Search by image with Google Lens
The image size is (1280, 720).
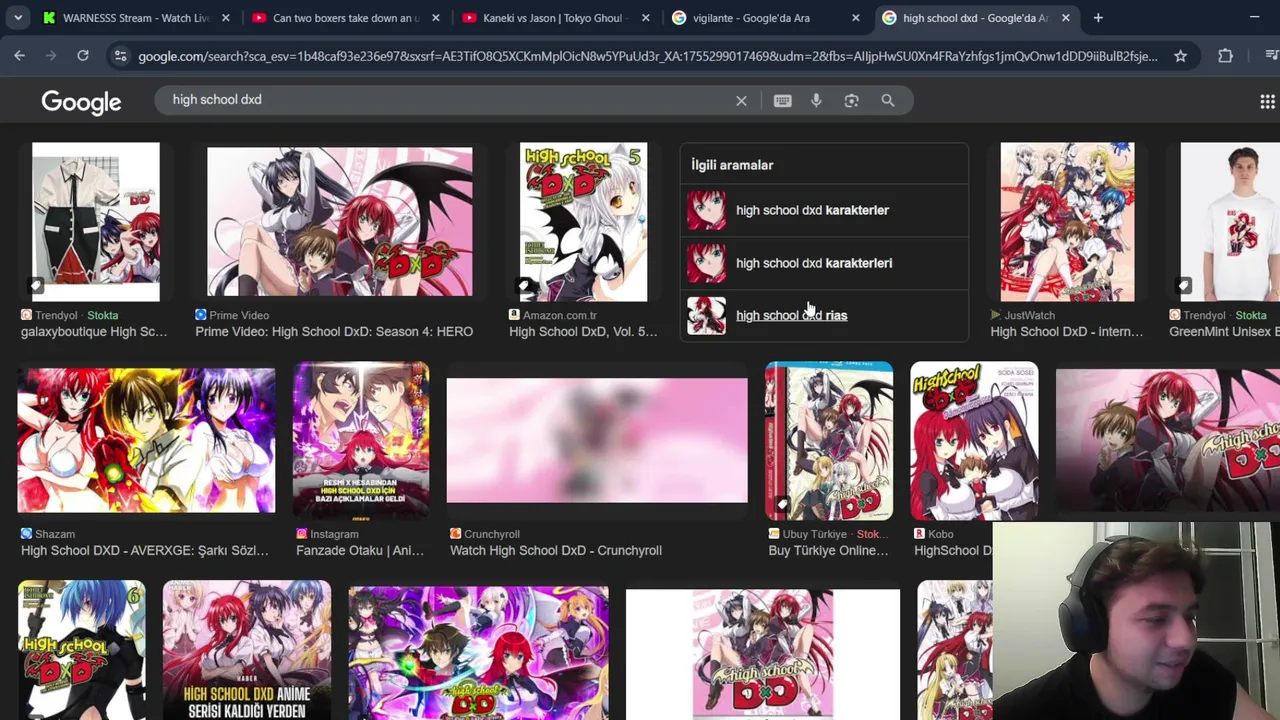[851, 101]
